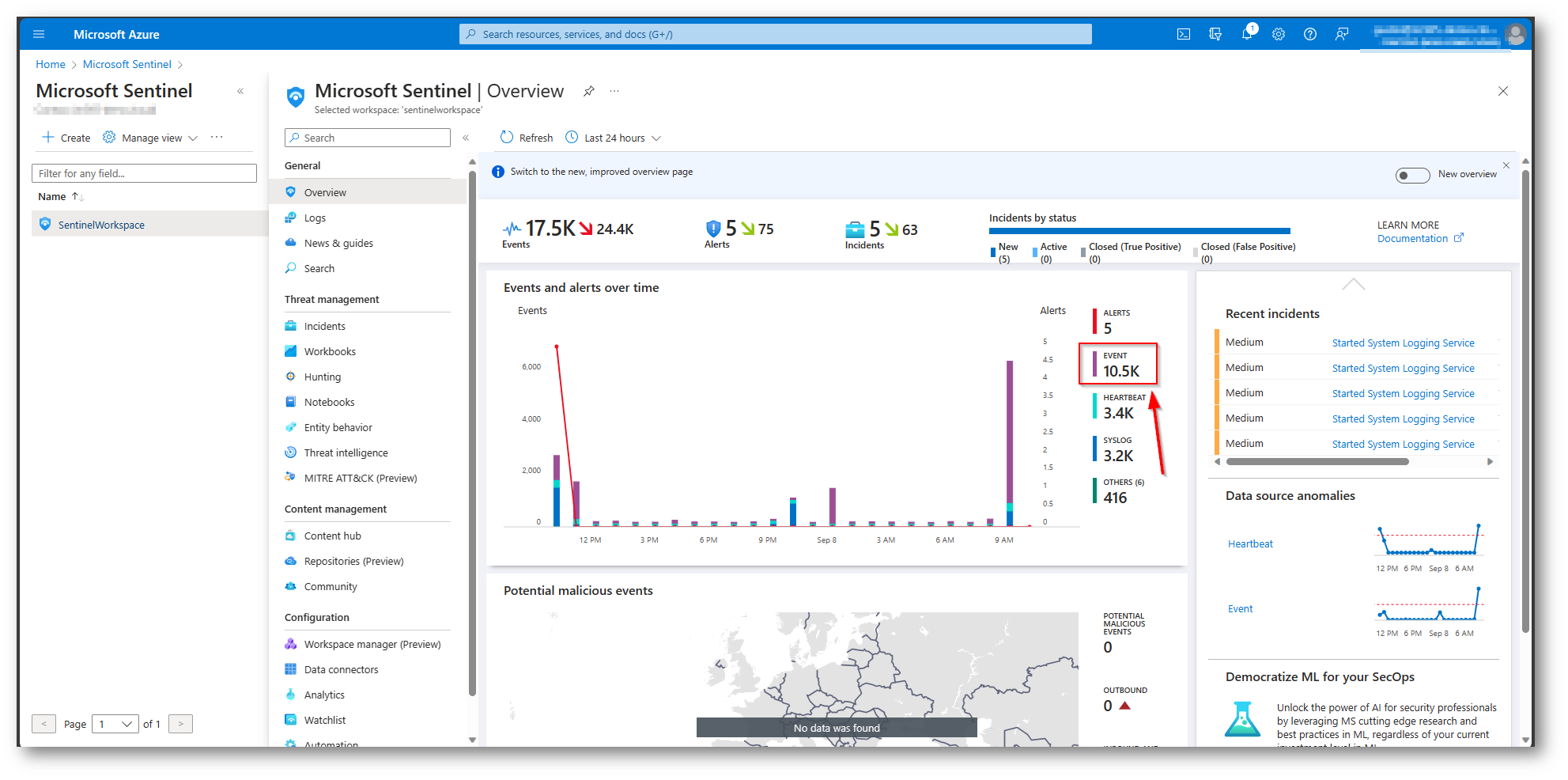Open Azure Cloud Shell icon in top bar
The height and width of the screenshot is (780, 1568).
click(x=1183, y=34)
